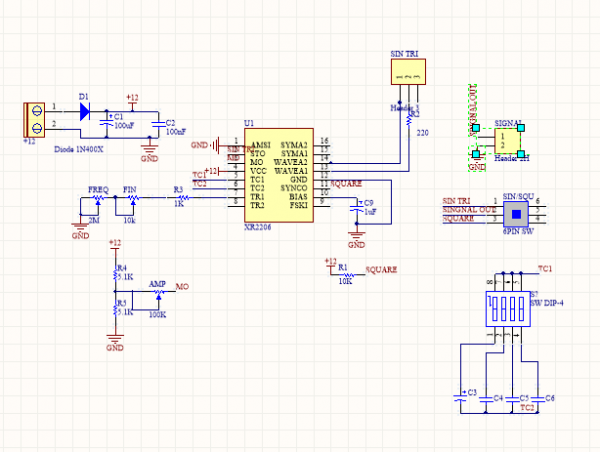Click the FSKI pin name inside U1
The height and width of the screenshot is (452, 600).
tap(298, 206)
